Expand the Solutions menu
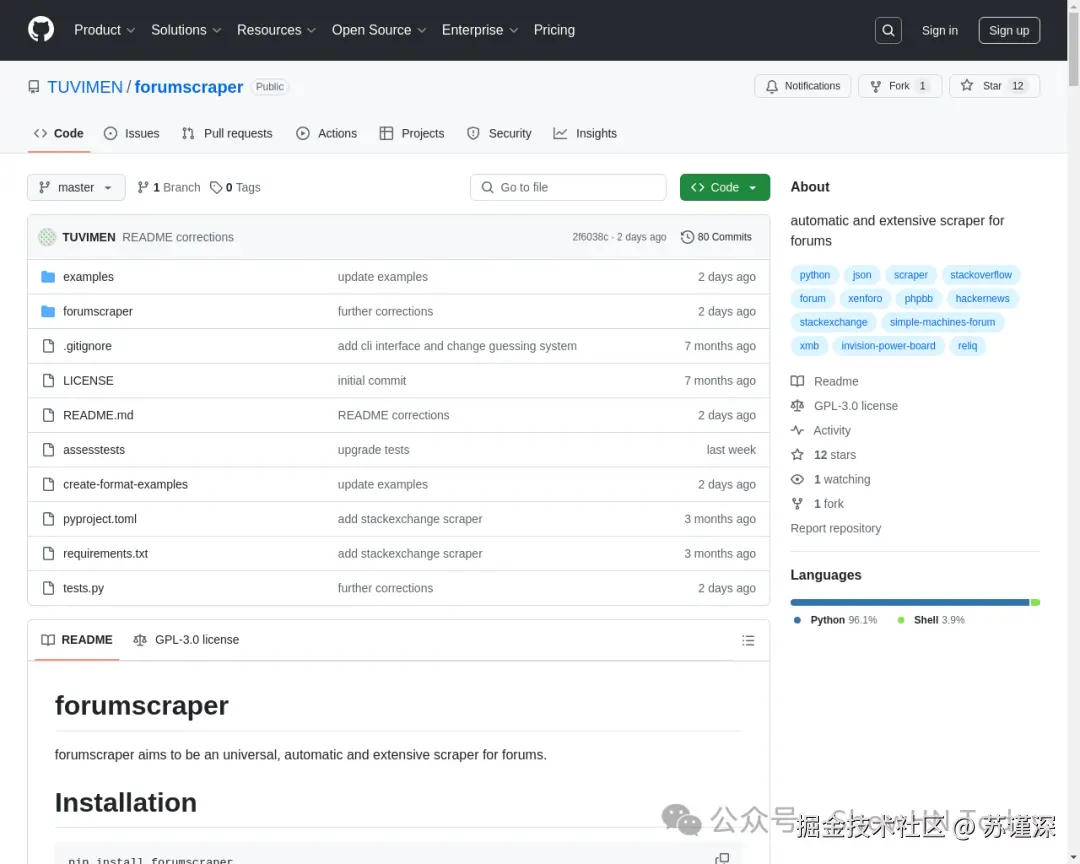 (186, 30)
